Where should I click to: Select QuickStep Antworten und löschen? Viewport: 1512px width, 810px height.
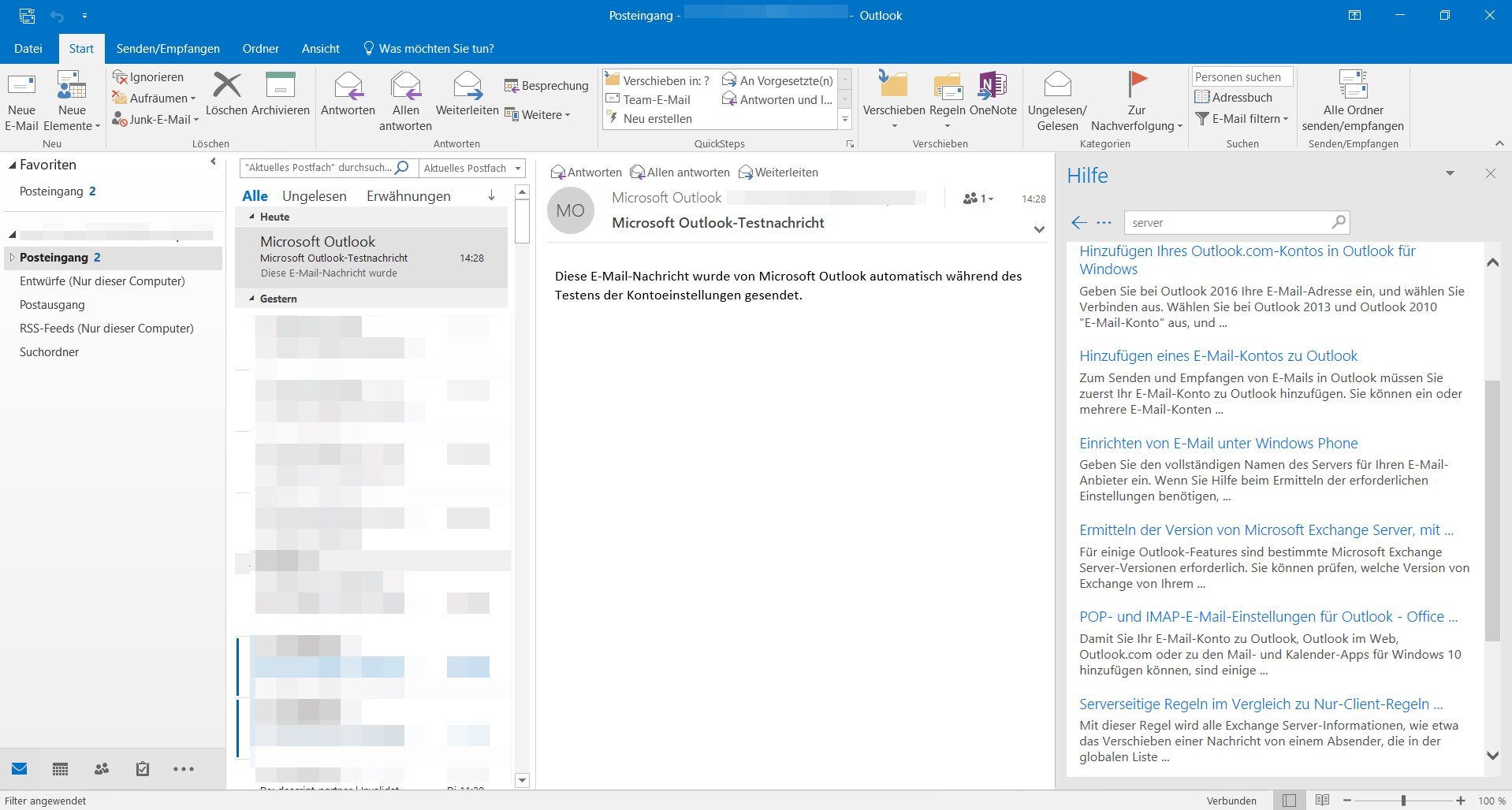pyautogui.click(x=777, y=99)
